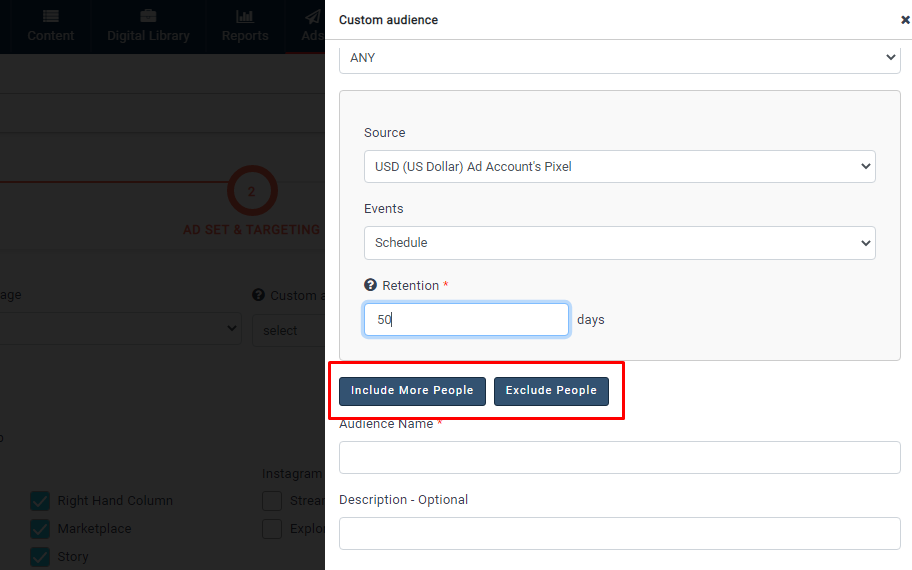Close the Custom audience panel

point(905,20)
